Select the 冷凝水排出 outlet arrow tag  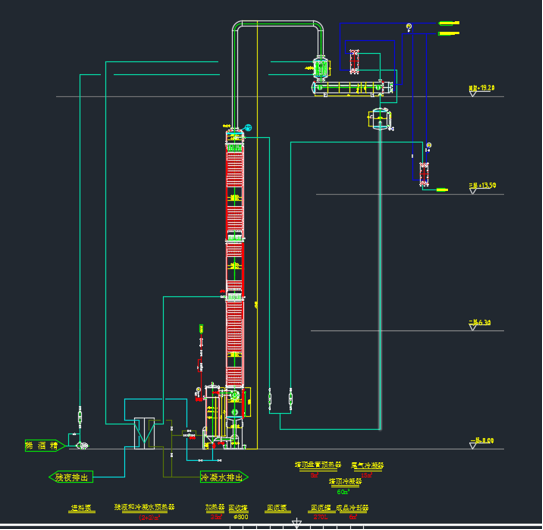(x=224, y=477)
